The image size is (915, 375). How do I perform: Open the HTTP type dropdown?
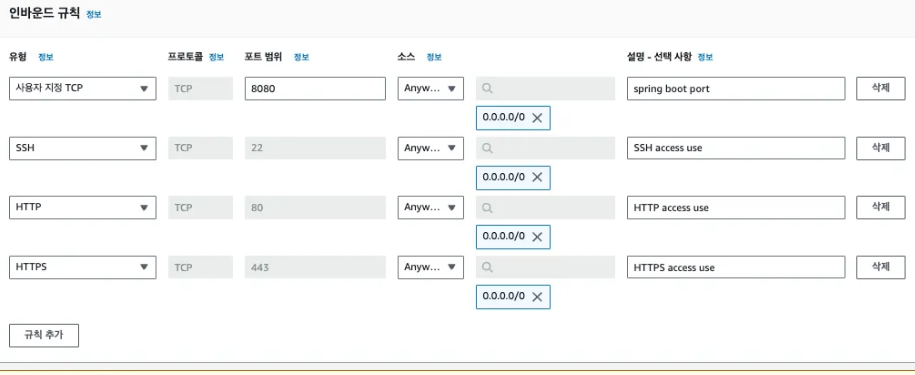83,208
